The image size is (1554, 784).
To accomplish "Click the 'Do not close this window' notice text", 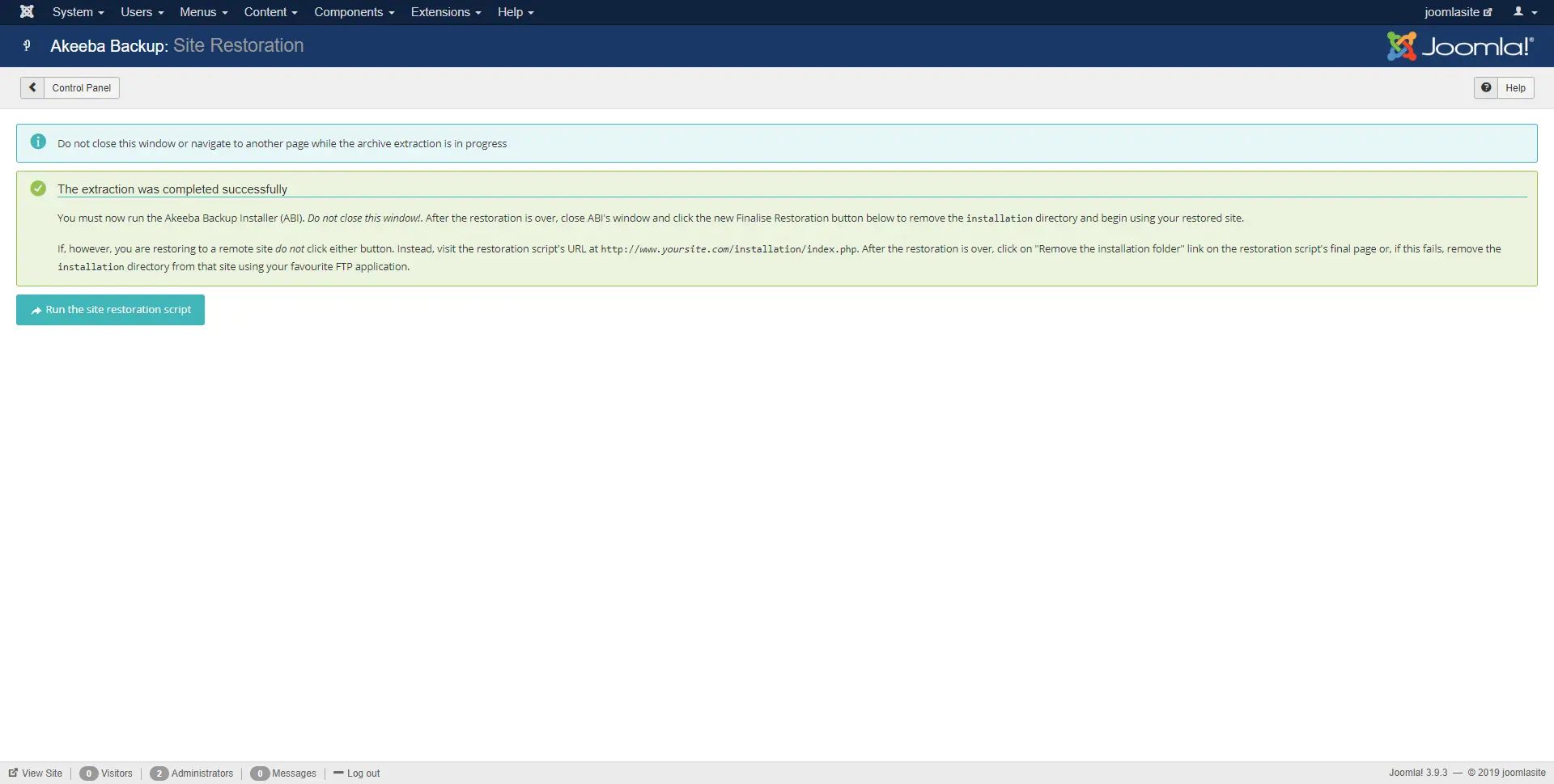I will tap(282, 143).
